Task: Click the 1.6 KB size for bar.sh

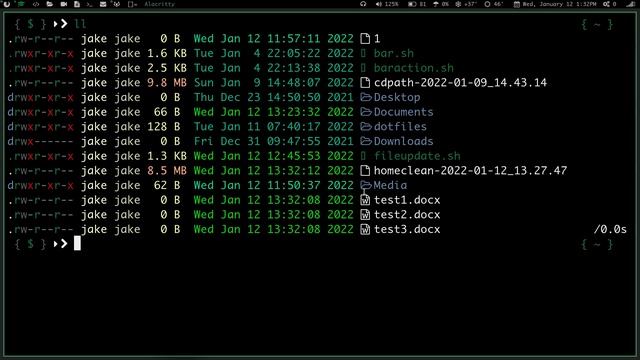Action: 167,53
